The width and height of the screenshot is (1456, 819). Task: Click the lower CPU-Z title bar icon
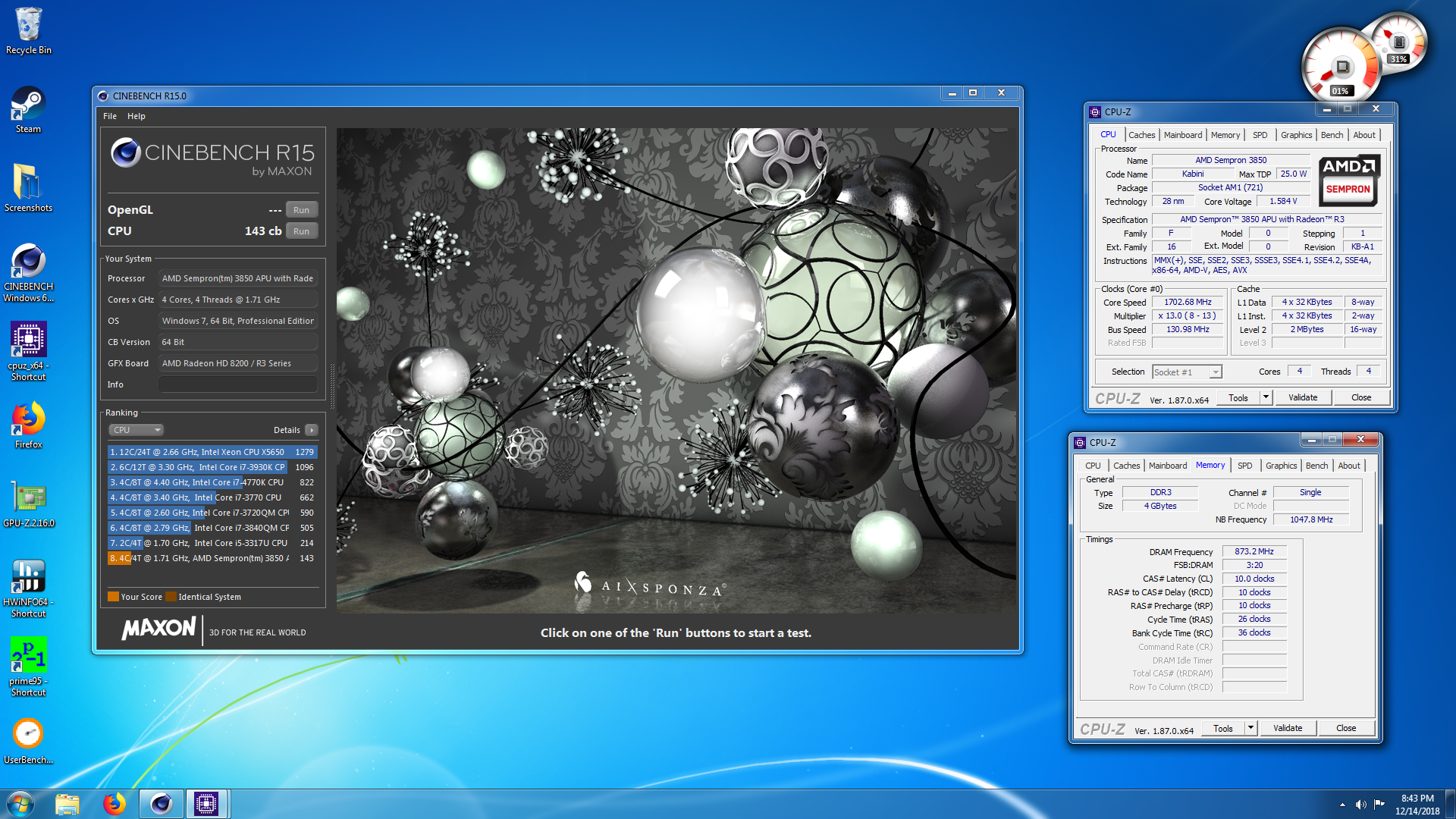click(1080, 443)
